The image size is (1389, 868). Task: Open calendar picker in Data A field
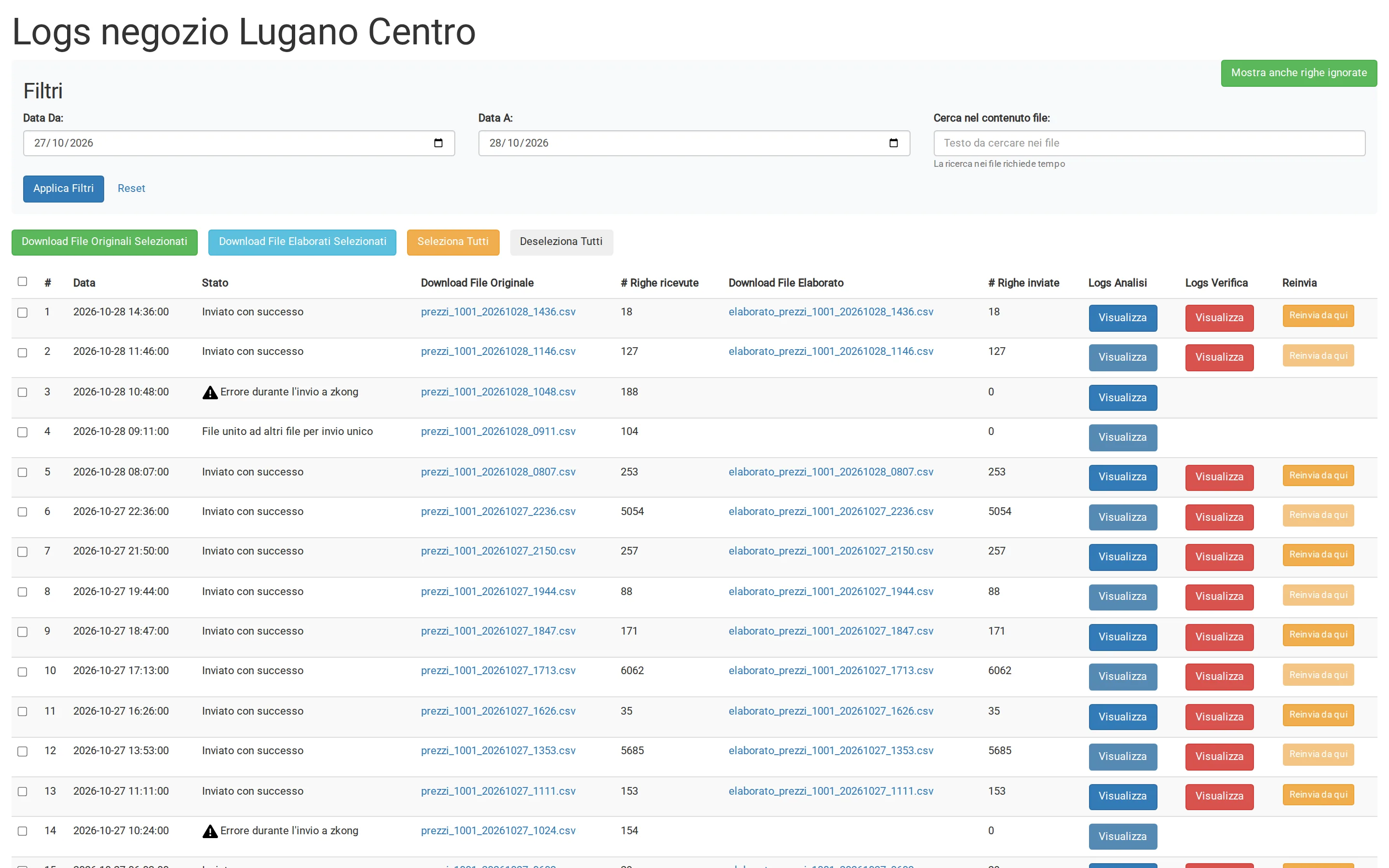(893, 143)
